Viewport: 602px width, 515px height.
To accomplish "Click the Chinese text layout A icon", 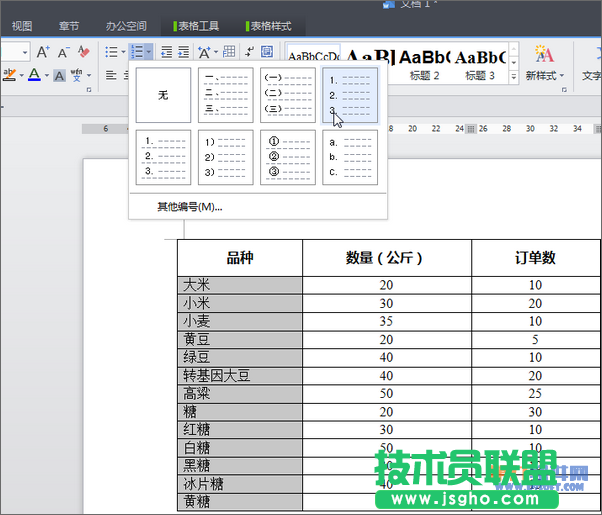I will click(x=204, y=52).
